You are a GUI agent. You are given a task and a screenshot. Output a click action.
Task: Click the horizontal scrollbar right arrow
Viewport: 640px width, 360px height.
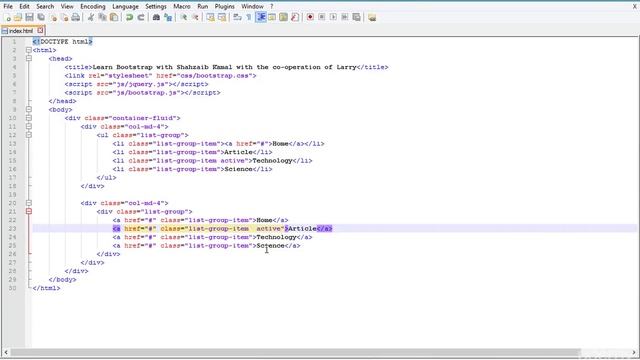point(634,352)
